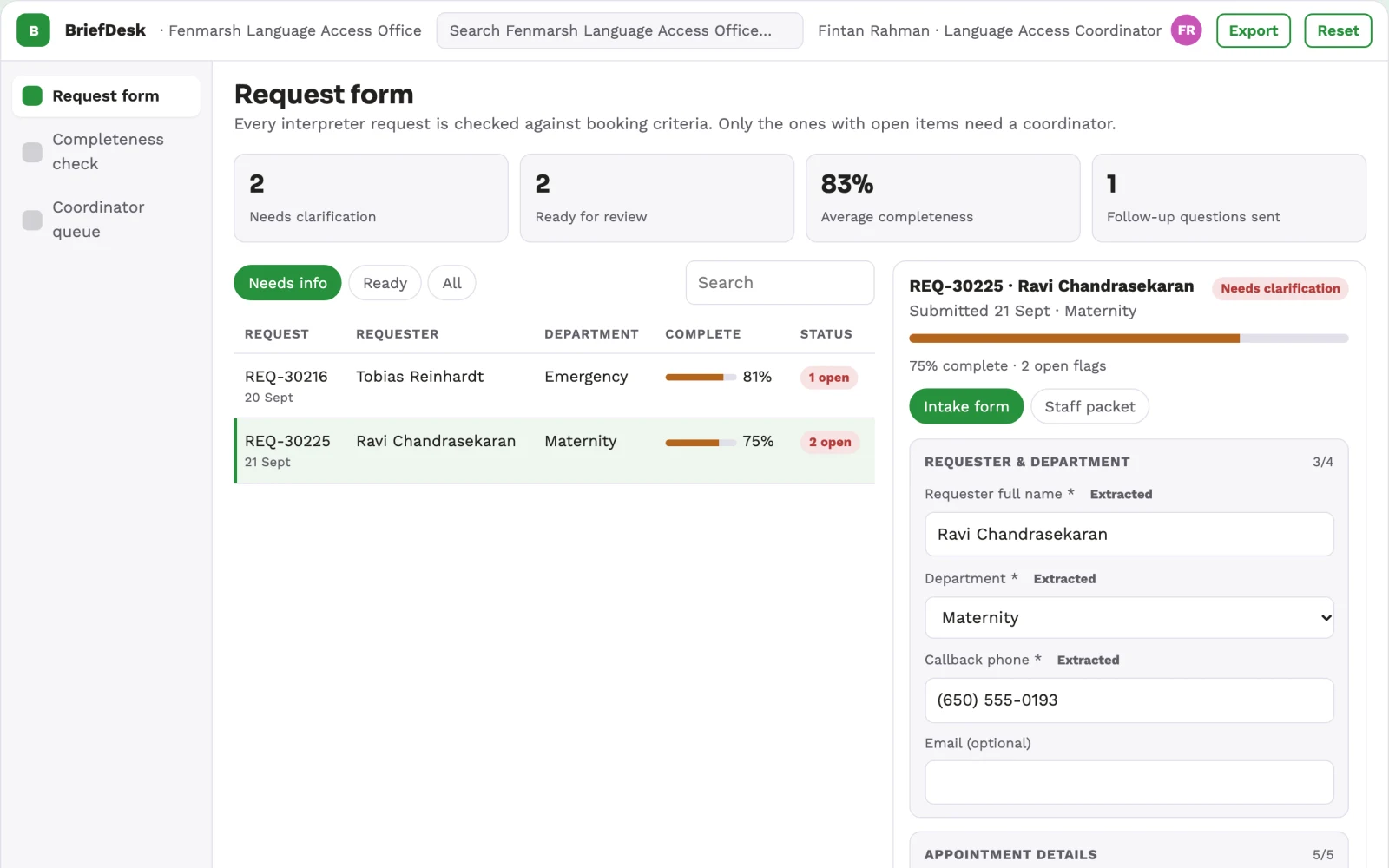The width and height of the screenshot is (1389, 868).
Task: Select the Needs info filter
Action: 287,283
